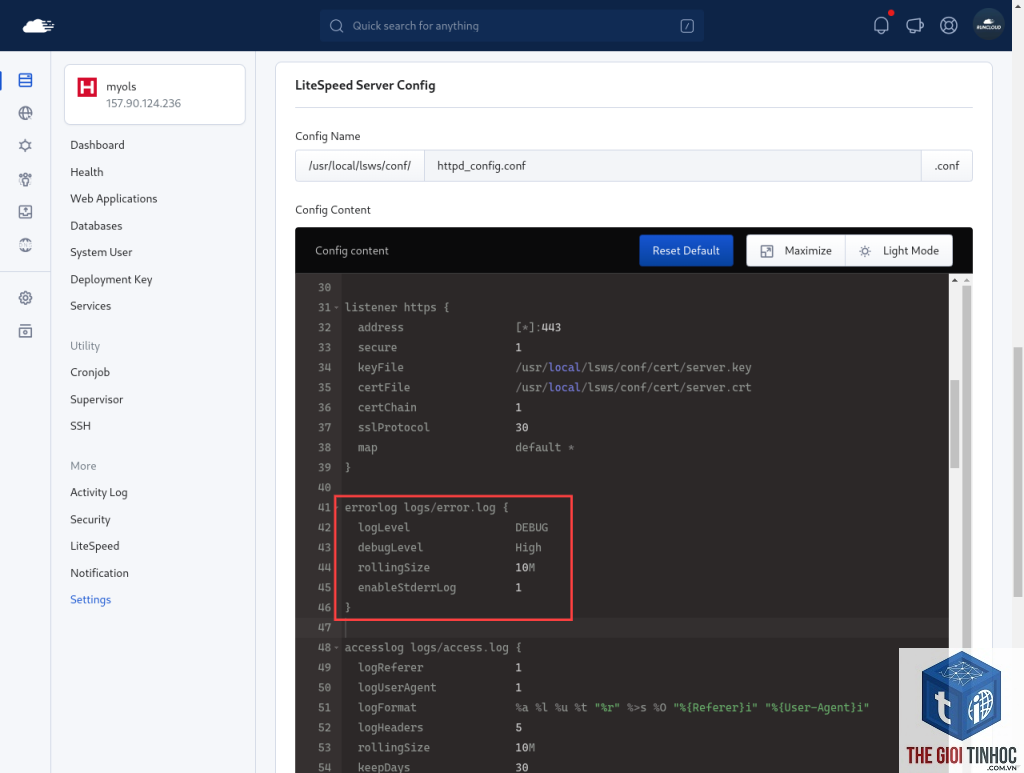Image resolution: width=1024 pixels, height=773 pixels.
Task: Click the sun icon for Light Mode
Action: point(865,251)
